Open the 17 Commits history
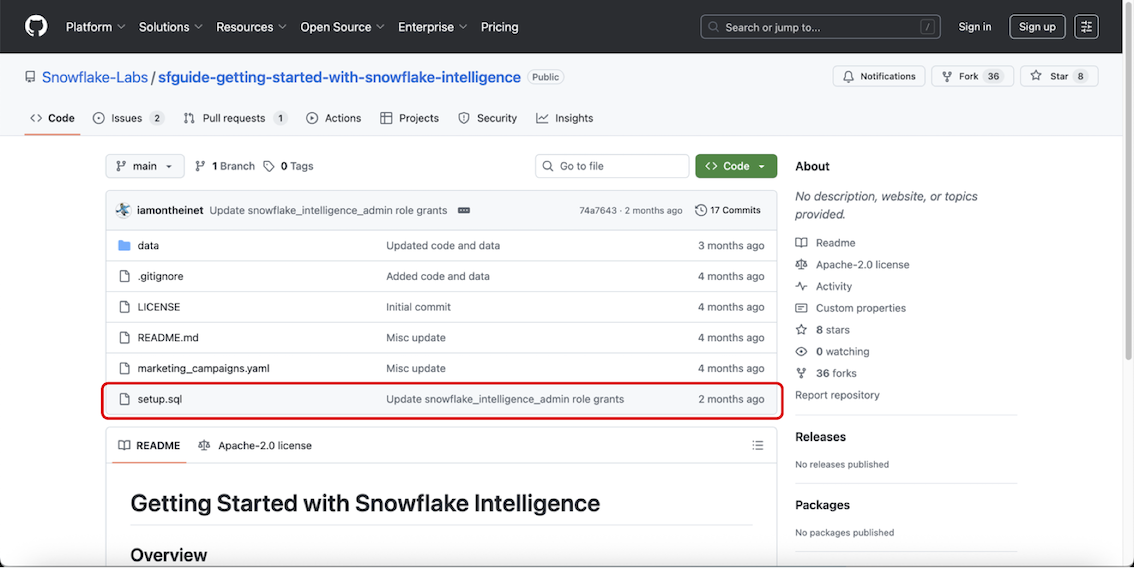Viewport: 1134px width, 568px height. 728,211
